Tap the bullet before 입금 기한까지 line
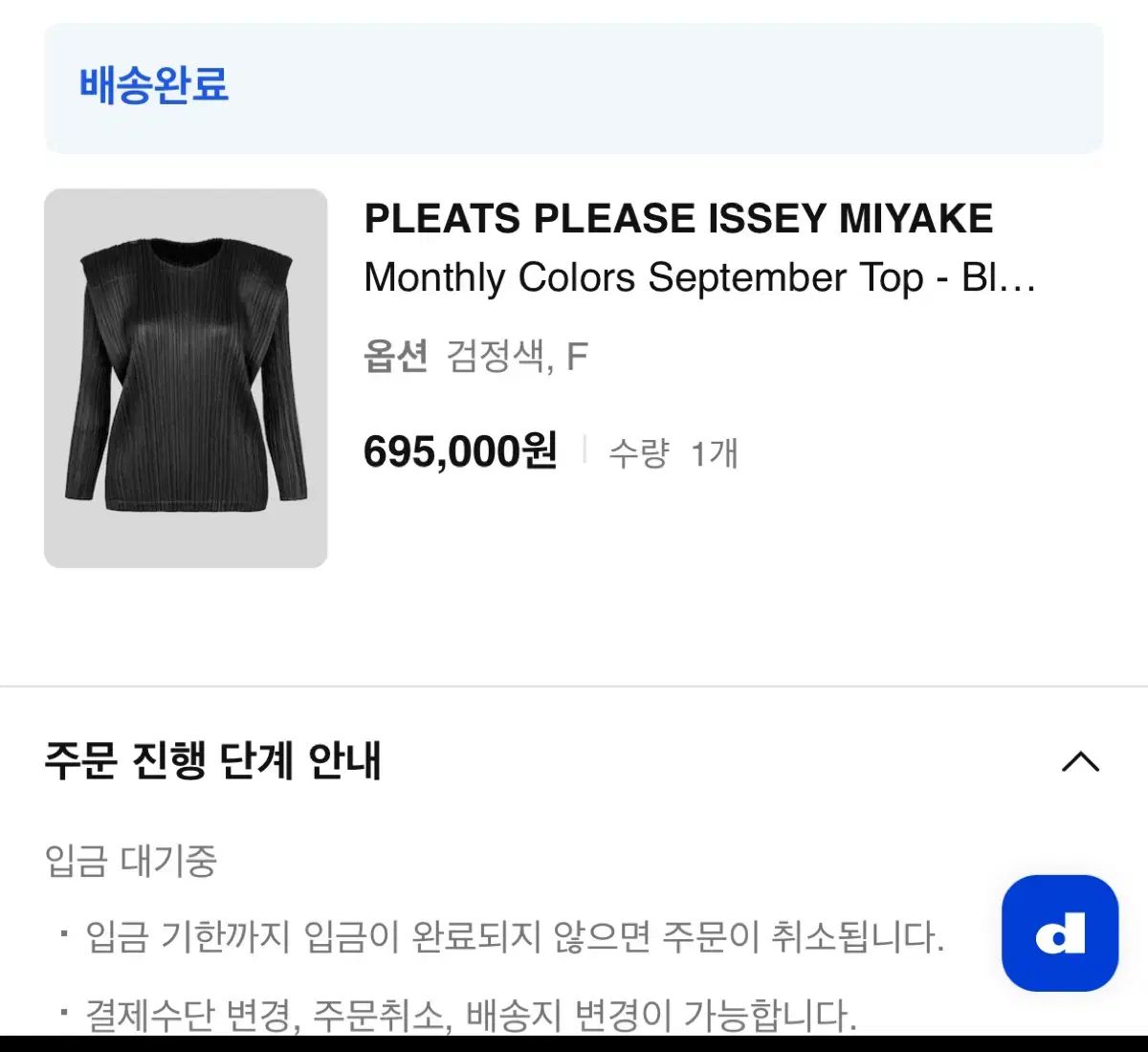1148x1052 pixels. tap(64, 933)
